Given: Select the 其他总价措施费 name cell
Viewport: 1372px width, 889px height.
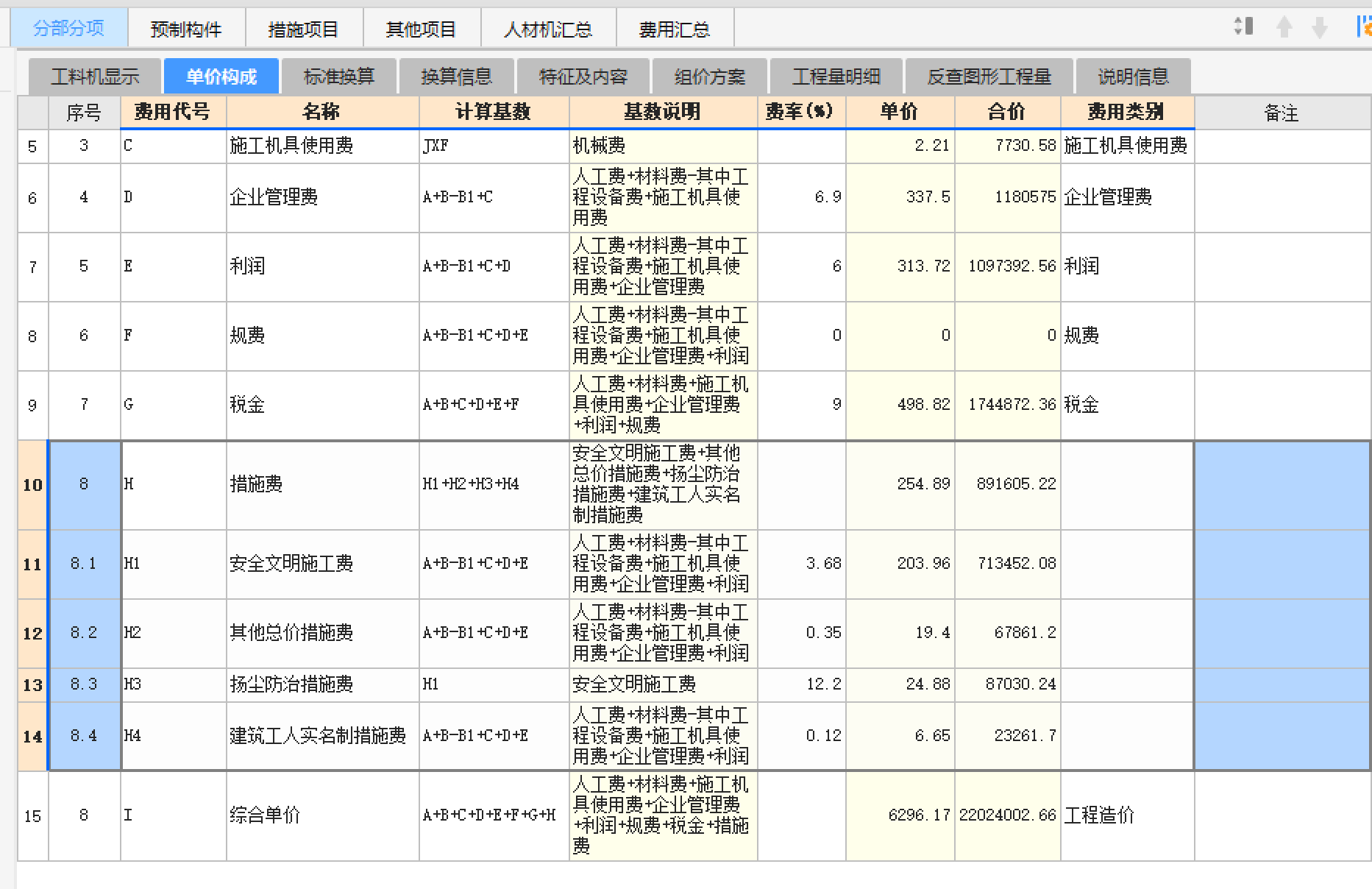Looking at the screenshot, I should click(x=322, y=633).
